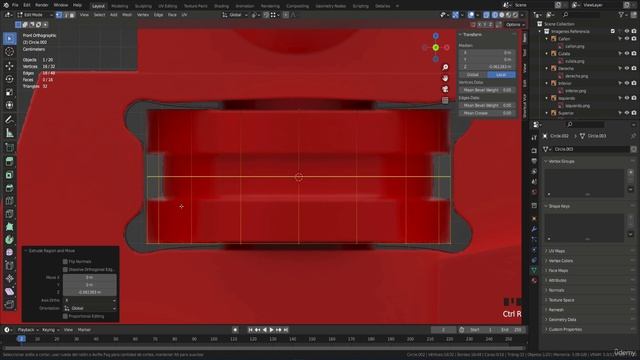This screenshot has width=640, height=360.
Task: Switch to the UV Editing workspace tab
Action: click(168, 6)
